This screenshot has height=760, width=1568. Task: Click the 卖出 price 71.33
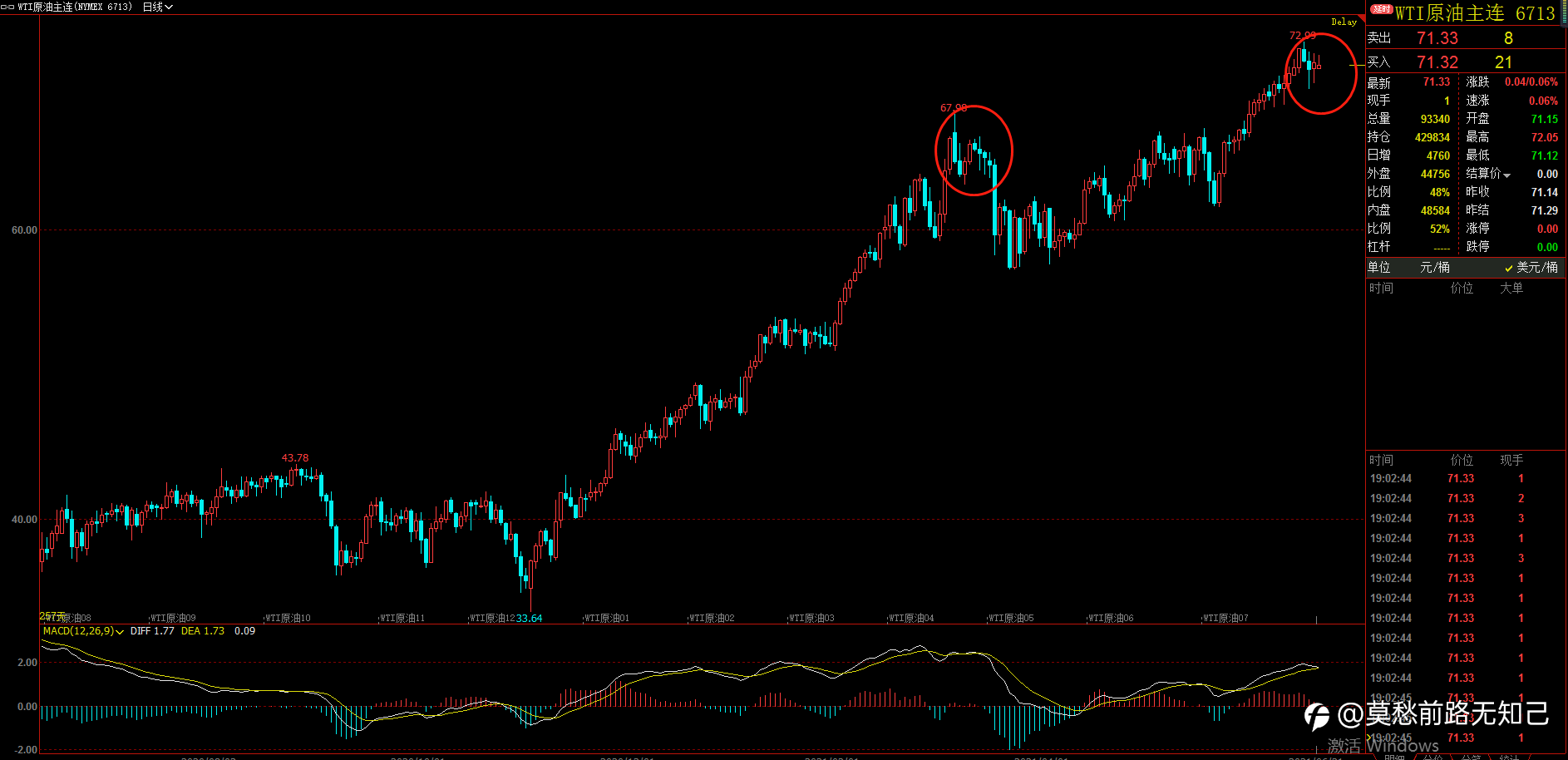(x=1437, y=38)
